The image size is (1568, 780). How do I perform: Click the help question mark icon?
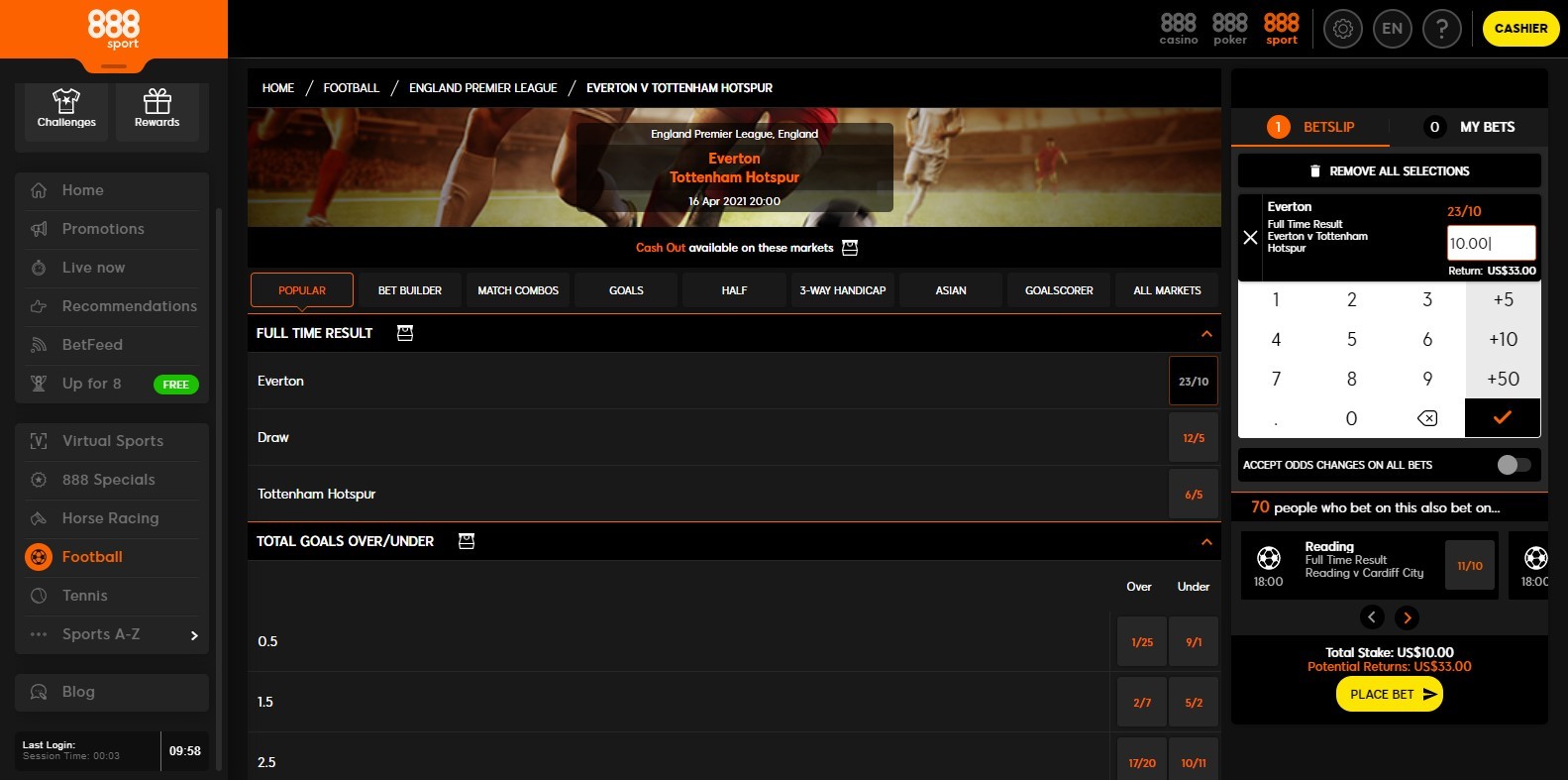(1441, 29)
